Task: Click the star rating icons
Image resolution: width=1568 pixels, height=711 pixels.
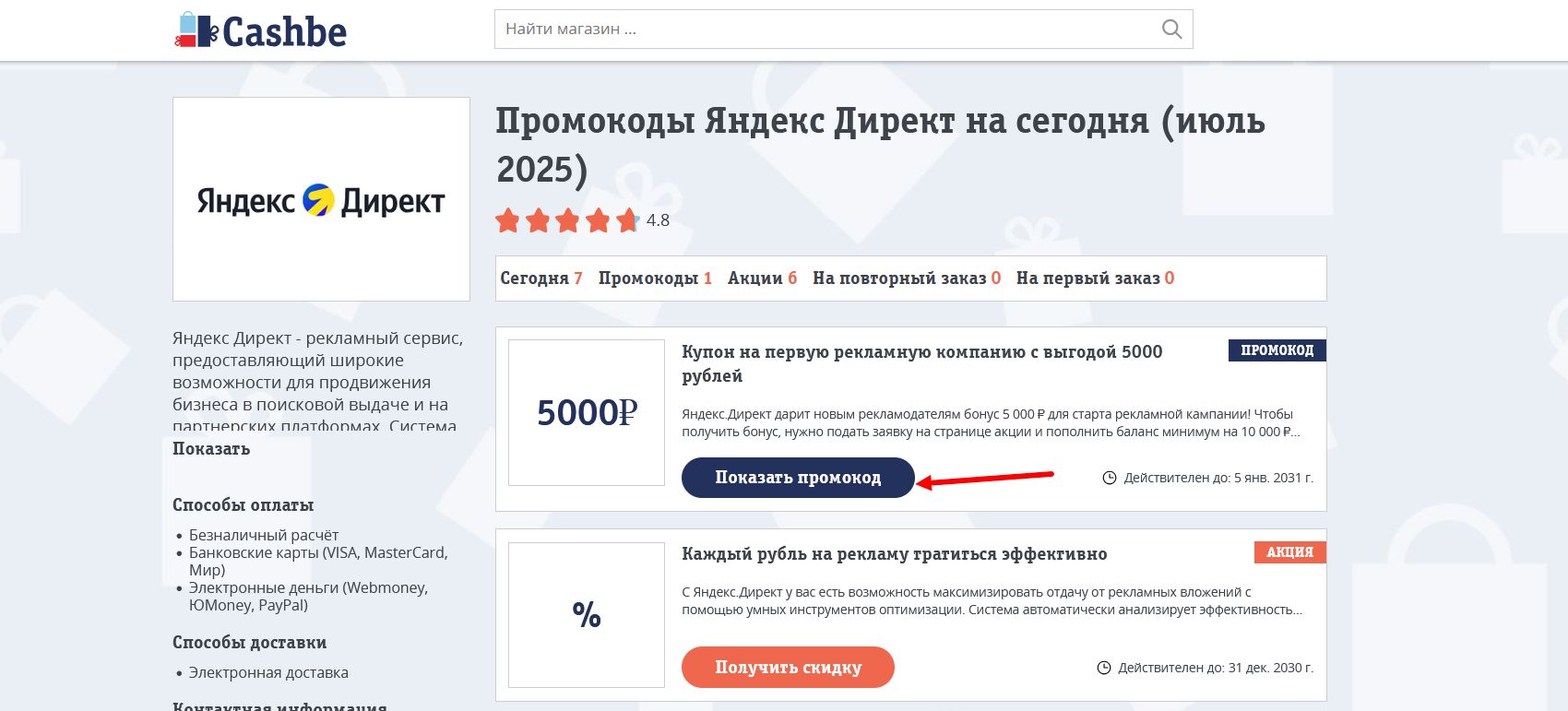Action: (567, 220)
